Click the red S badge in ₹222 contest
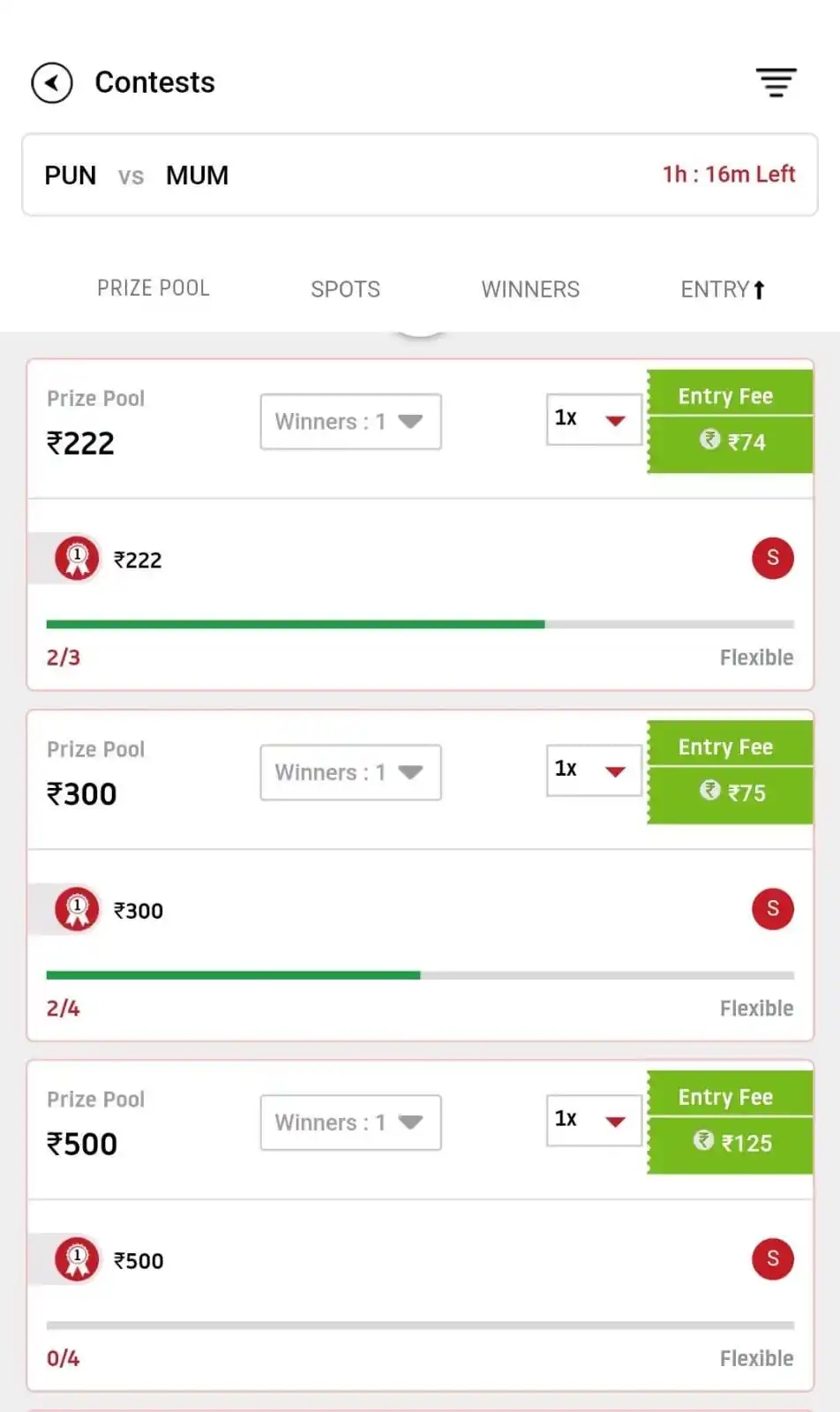 point(773,558)
